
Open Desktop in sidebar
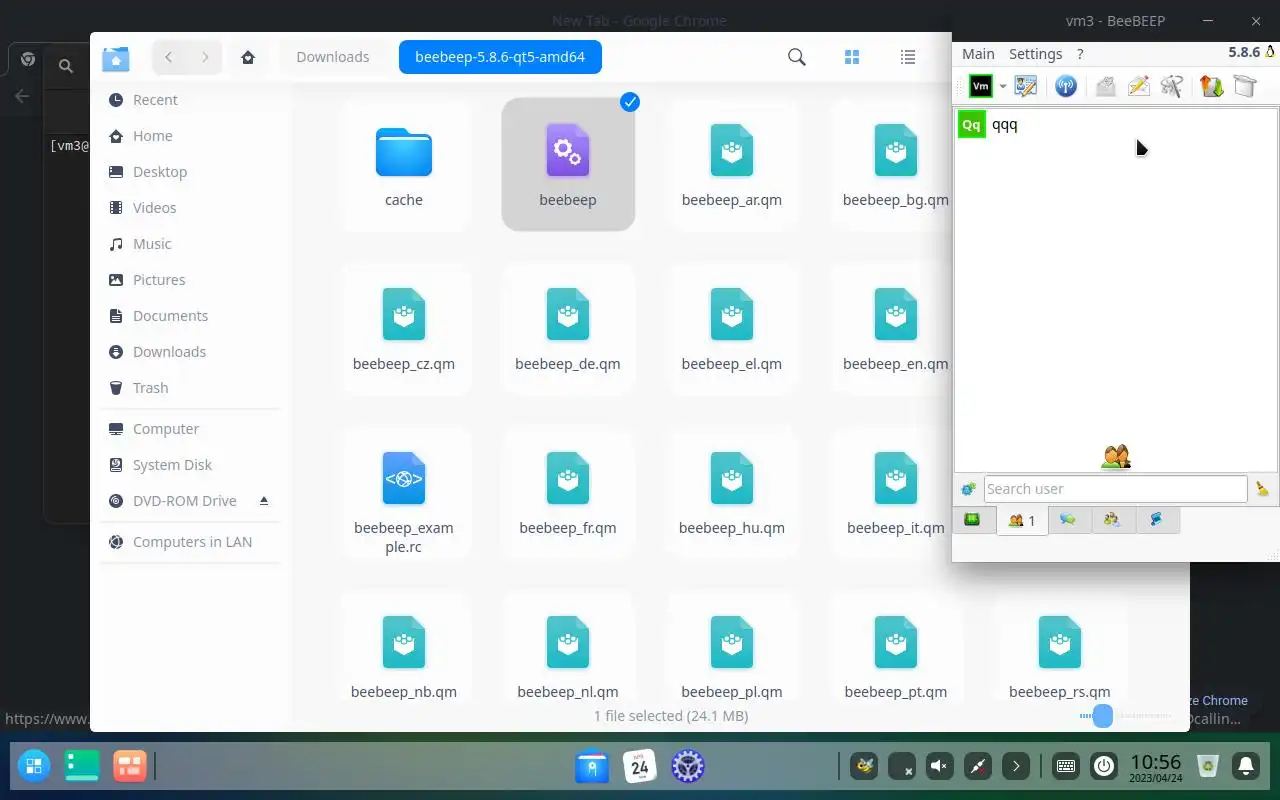[x=190, y=172]
